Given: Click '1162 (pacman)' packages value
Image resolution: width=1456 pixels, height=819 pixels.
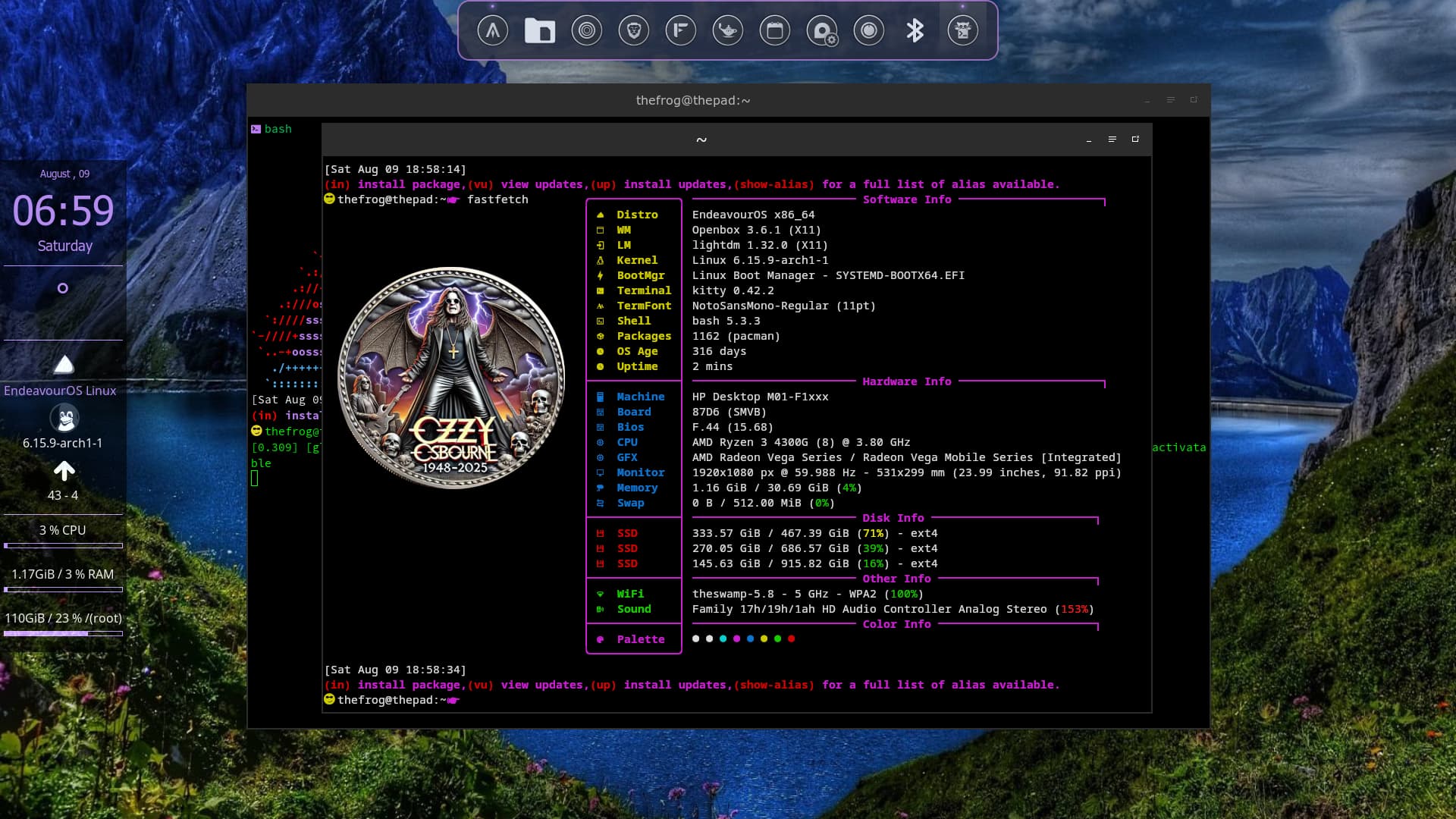Looking at the screenshot, I should pos(736,336).
